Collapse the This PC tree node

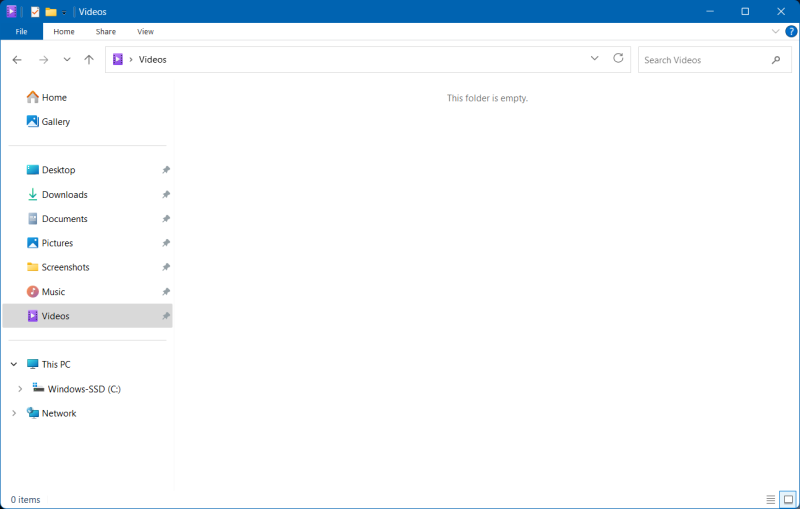pos(14,365)
